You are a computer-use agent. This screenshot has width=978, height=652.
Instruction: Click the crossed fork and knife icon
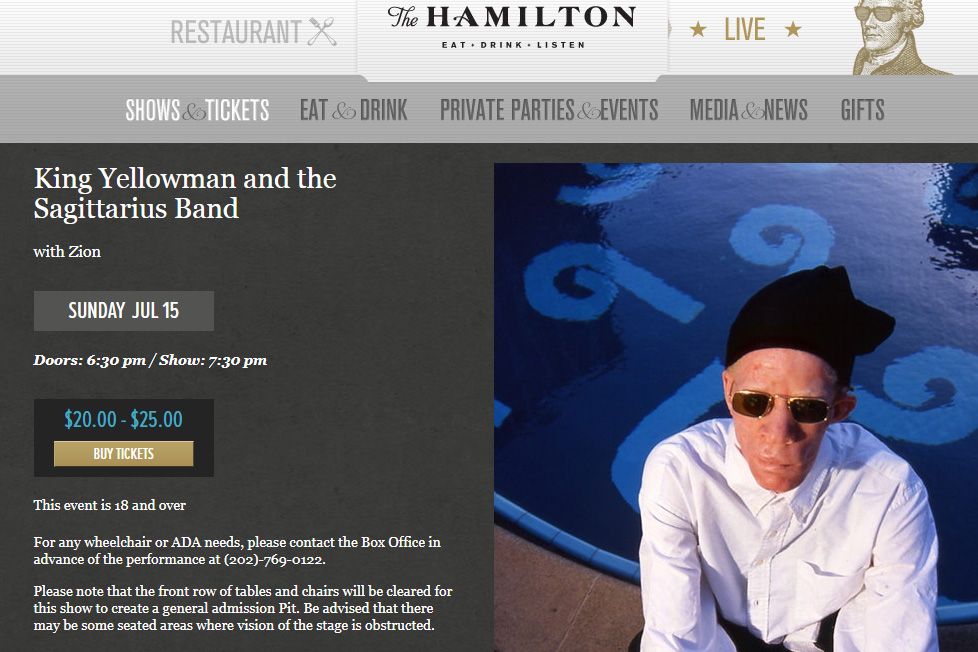322,32
